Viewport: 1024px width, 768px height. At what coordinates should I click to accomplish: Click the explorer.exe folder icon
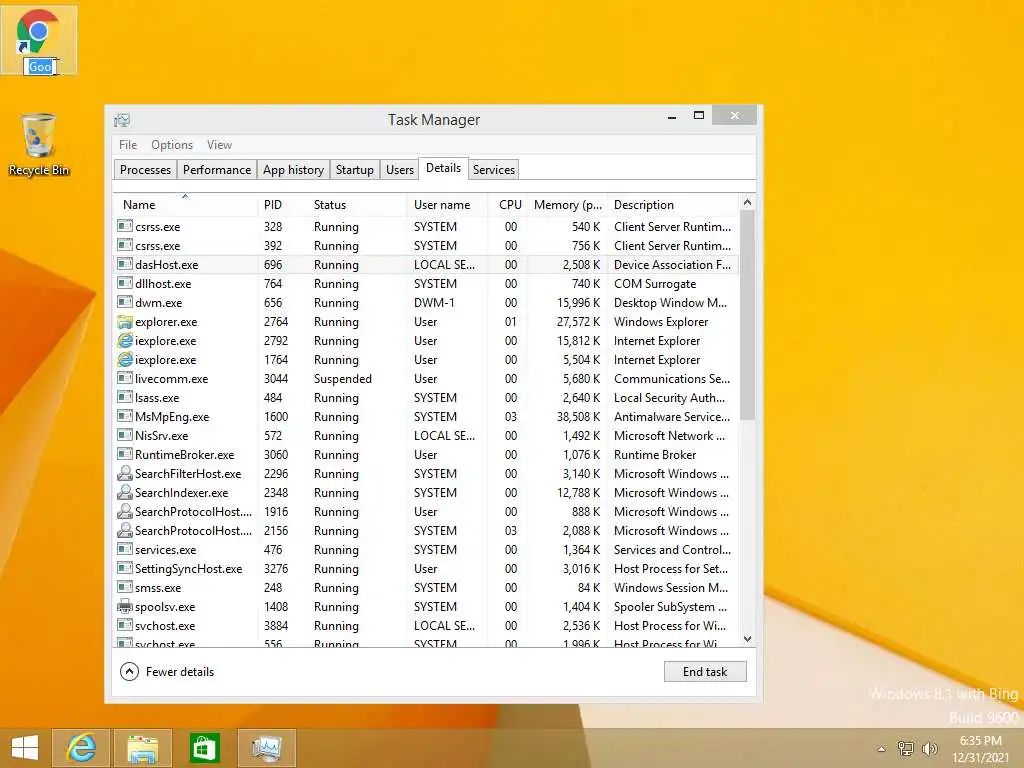(x=125, y=322)
